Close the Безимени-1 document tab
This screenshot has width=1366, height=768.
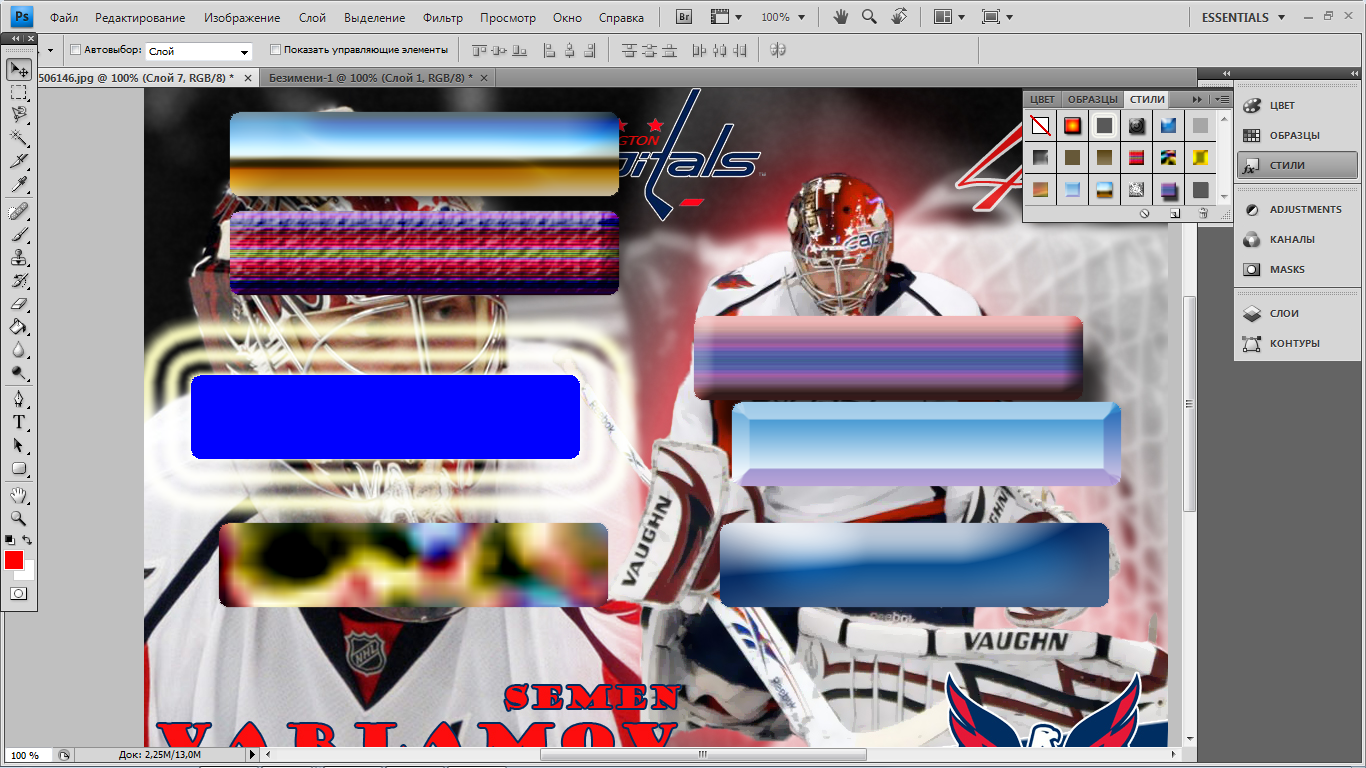(485, 77)
